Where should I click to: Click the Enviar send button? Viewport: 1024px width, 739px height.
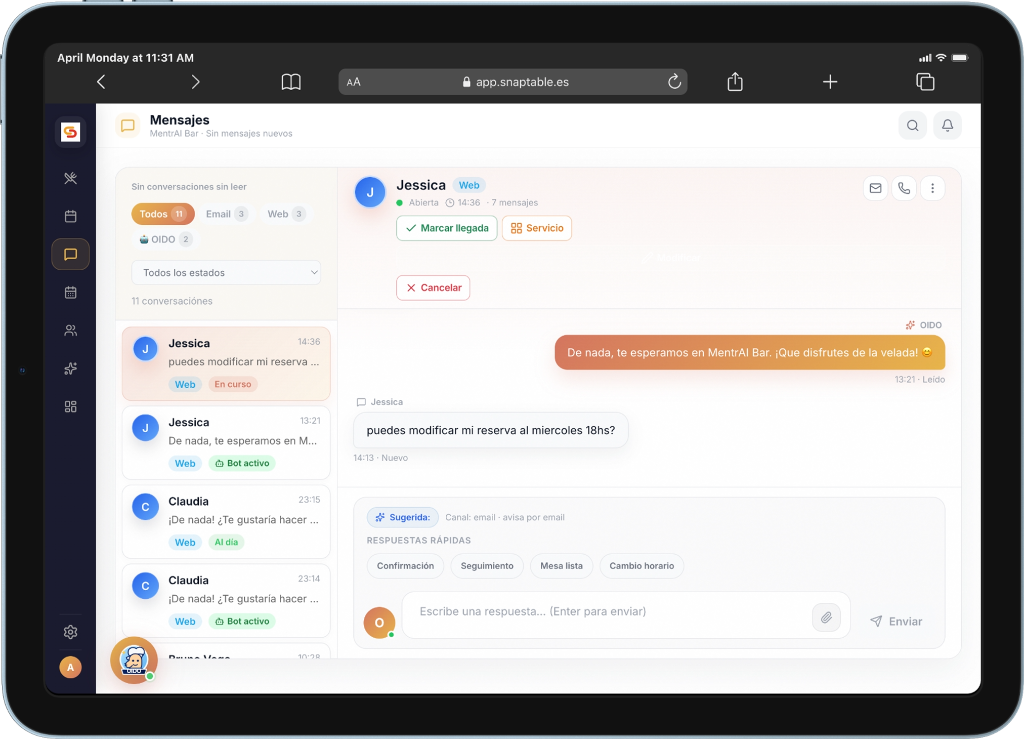(x=896, y=621)
